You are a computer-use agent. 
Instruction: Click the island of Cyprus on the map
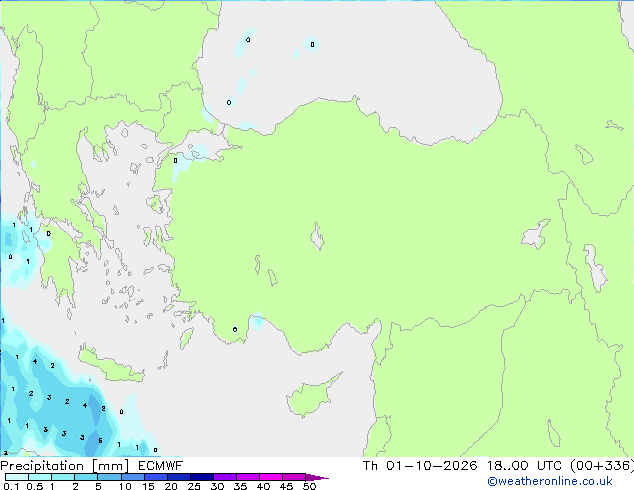coord(313,395)
